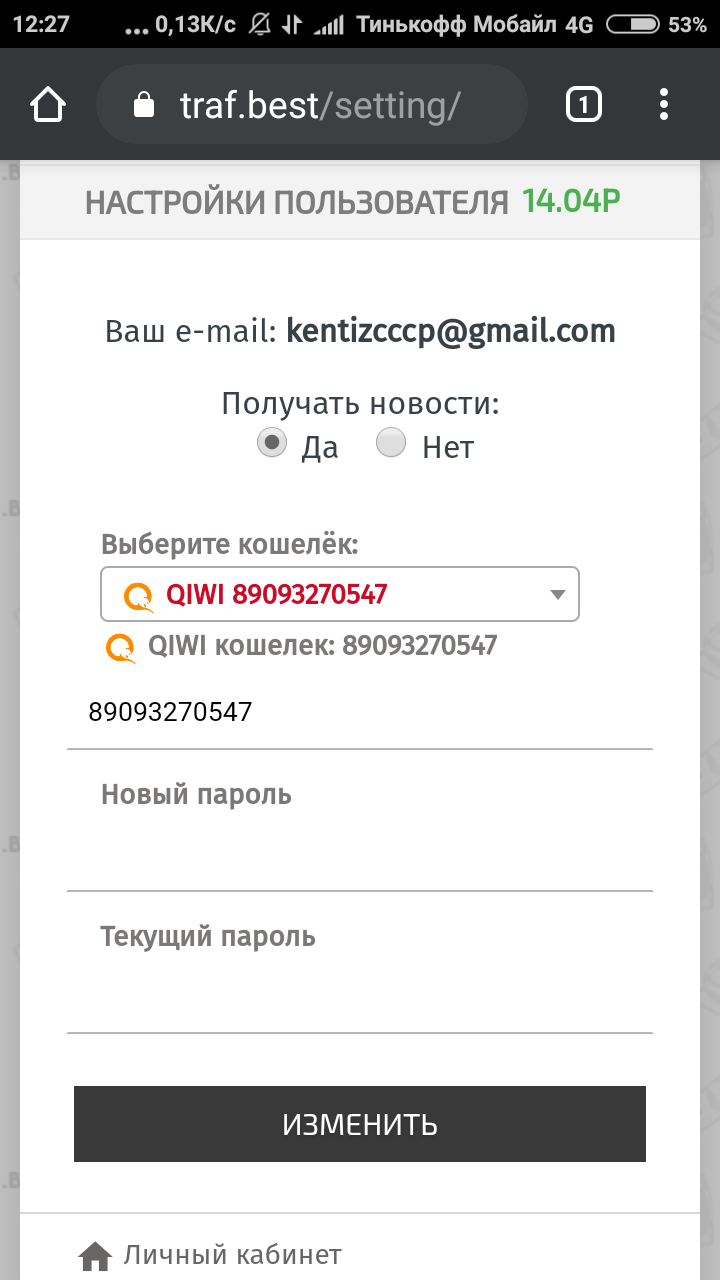Image resolution: width=720 pixels, height=1280 pixels.
Task: Tap the ИЗМЕНИТЬ button
Action: point(360,1124)
